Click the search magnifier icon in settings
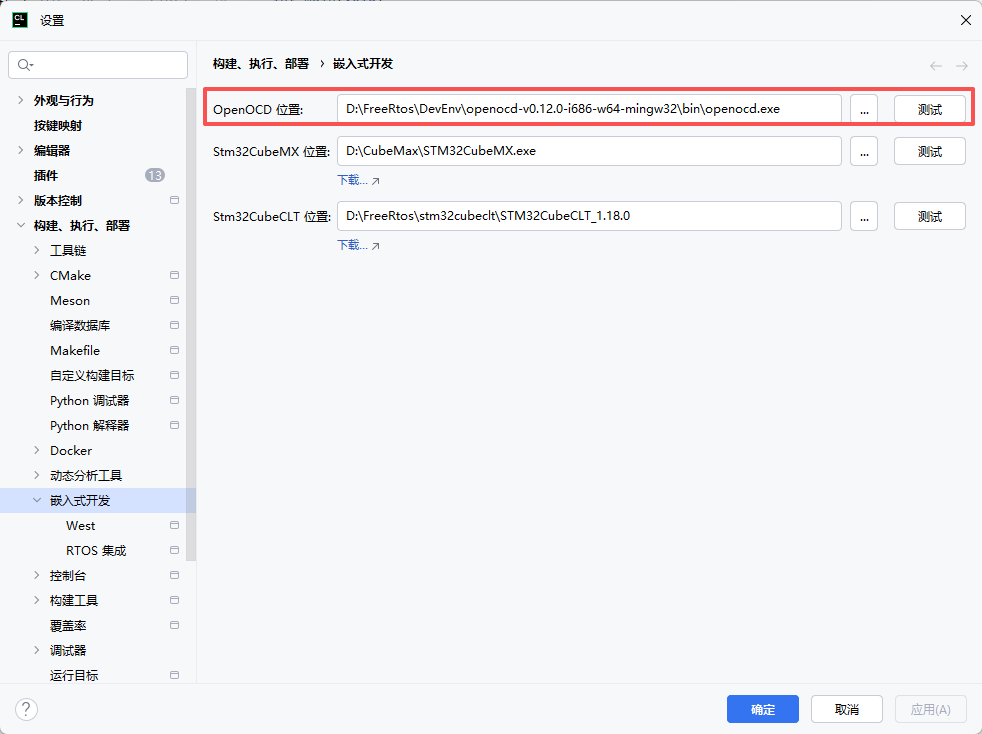Viewport: 982px width, 734px height. point(25,65)
